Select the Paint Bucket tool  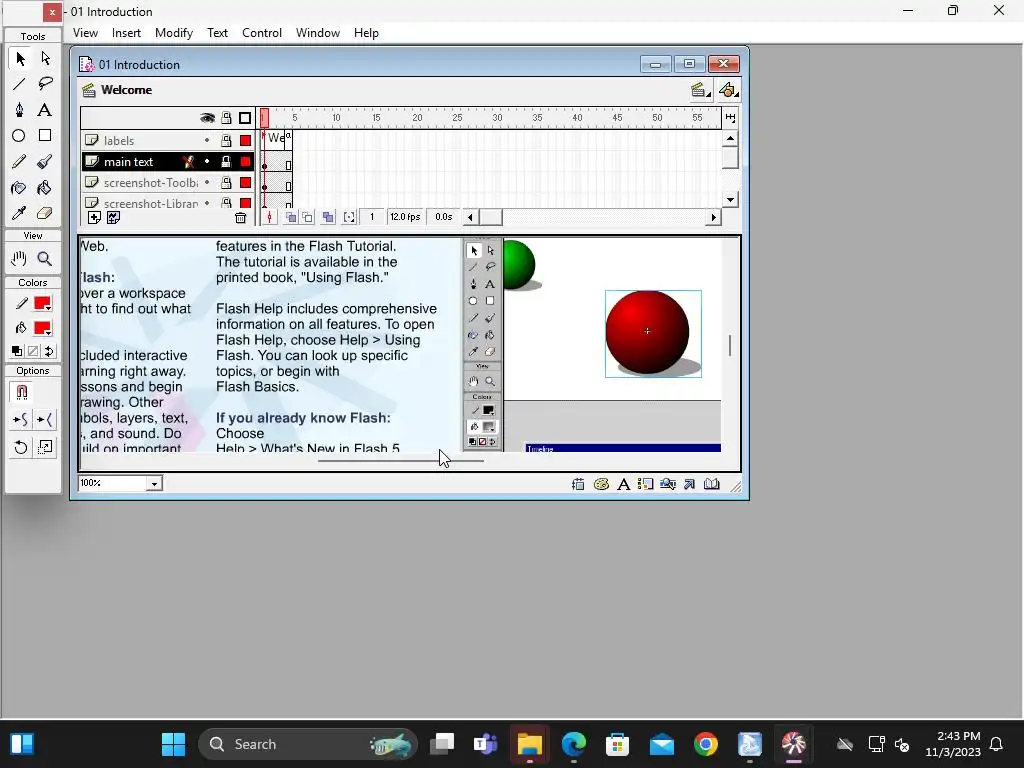44,188
